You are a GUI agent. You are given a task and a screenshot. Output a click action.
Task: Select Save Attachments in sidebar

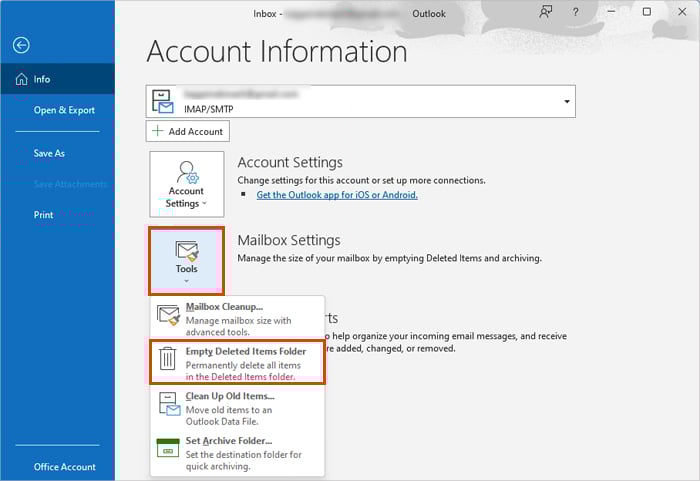tap(70, 184)
